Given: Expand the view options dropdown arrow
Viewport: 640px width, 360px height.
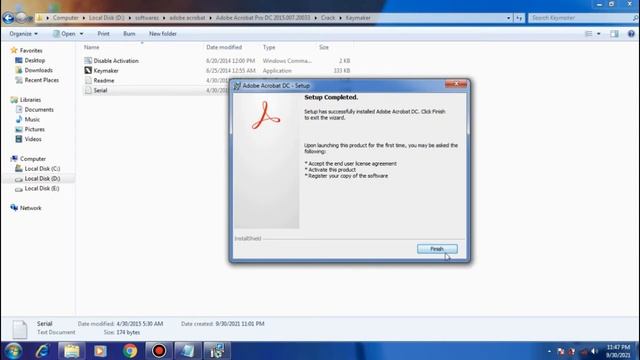Looking at the screenshot, I should point(598,34).
